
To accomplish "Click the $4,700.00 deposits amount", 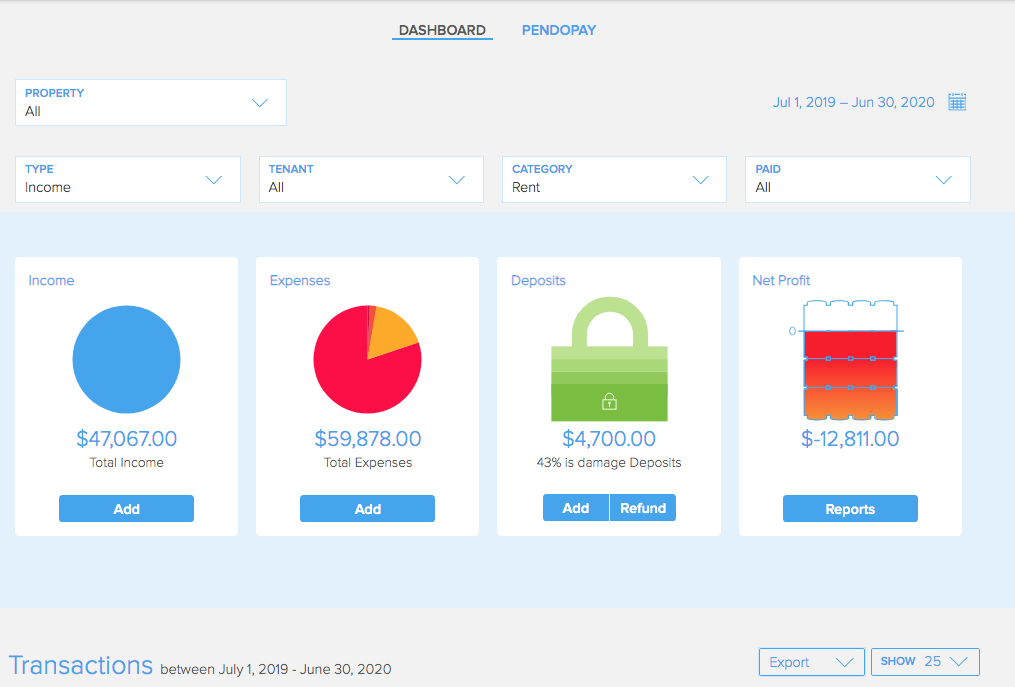I will point(609,438).
